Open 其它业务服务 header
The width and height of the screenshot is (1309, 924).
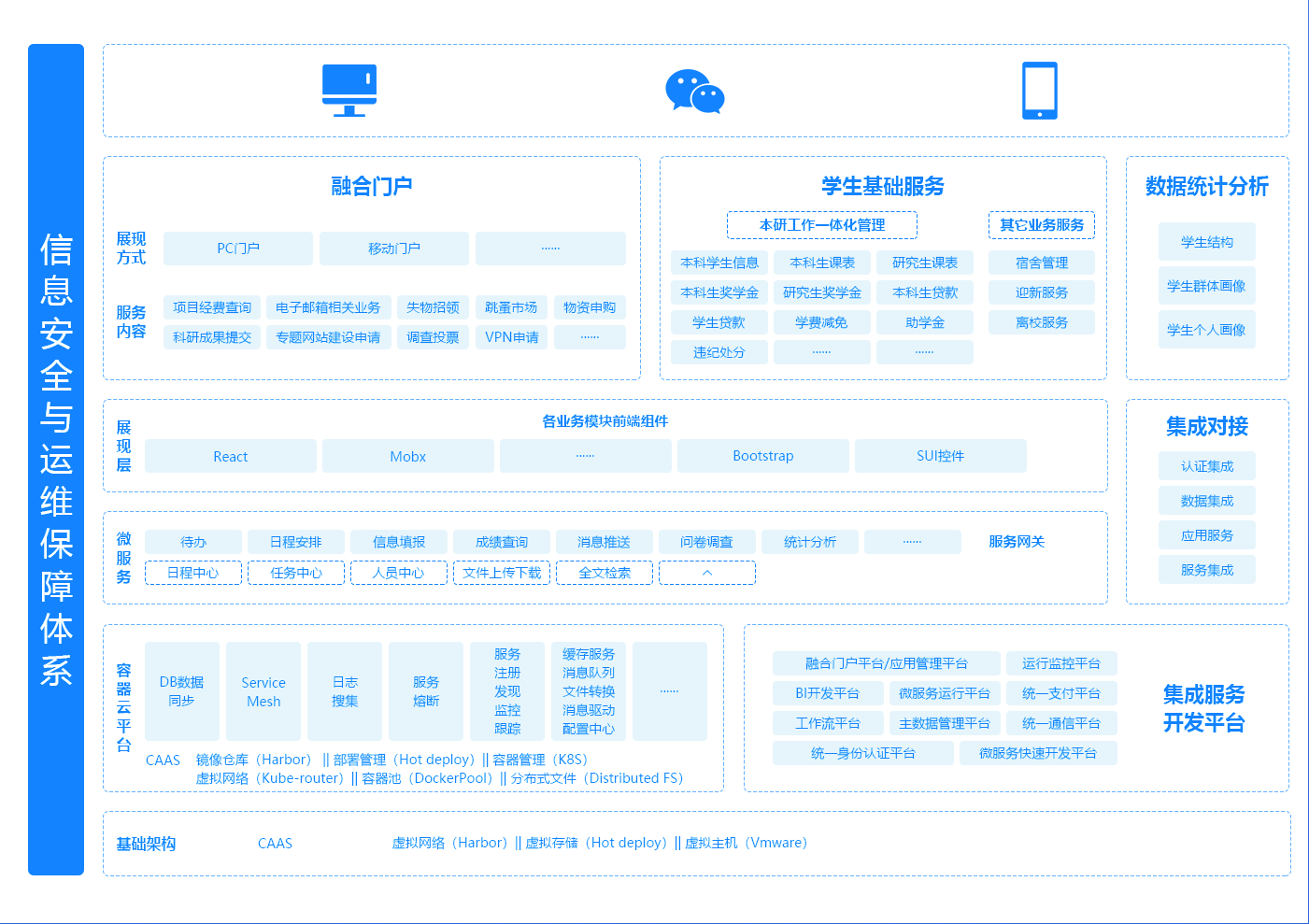pyautogui.click(x=1041, y=225)
